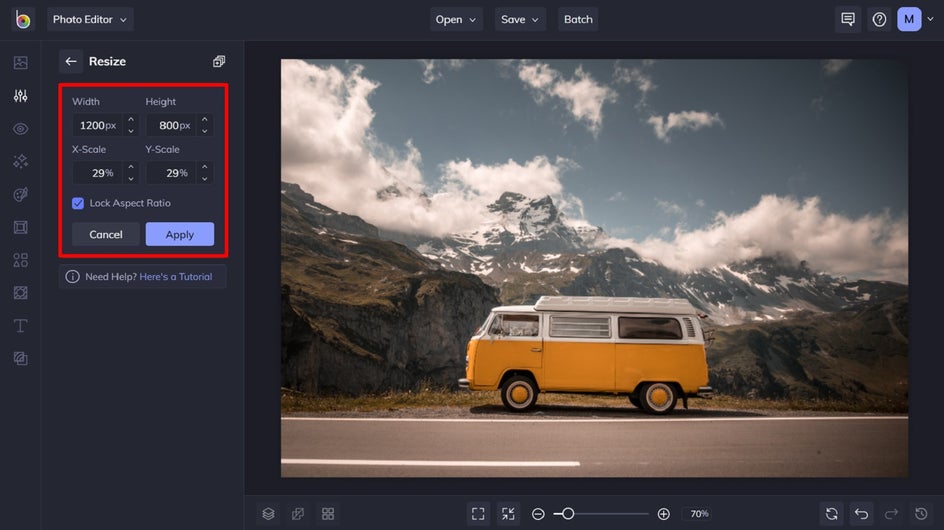
Task: Click the van photo on canvas
Action: 595,268
